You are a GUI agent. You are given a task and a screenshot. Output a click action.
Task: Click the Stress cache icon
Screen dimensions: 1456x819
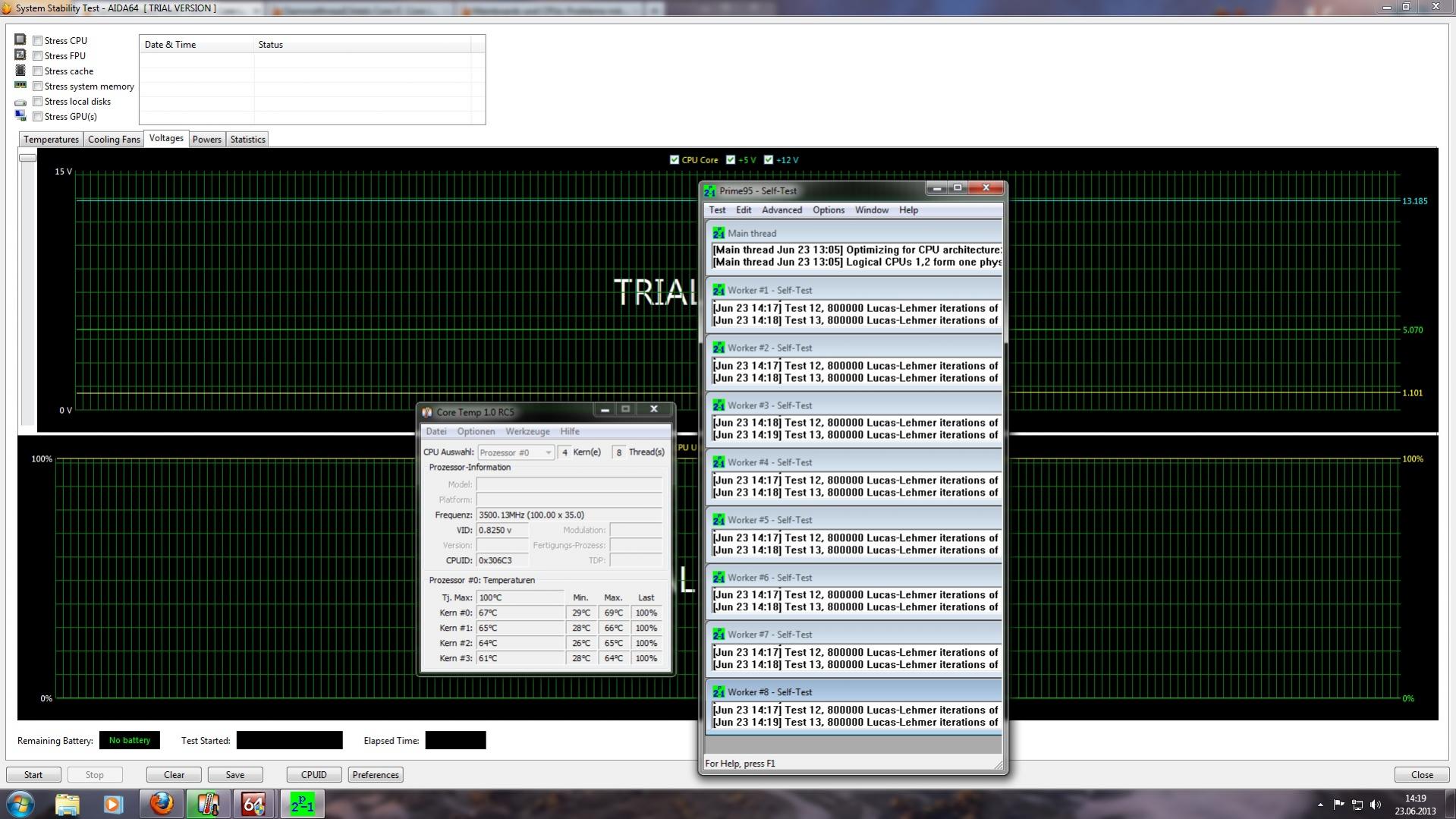(x=20, y=70)
